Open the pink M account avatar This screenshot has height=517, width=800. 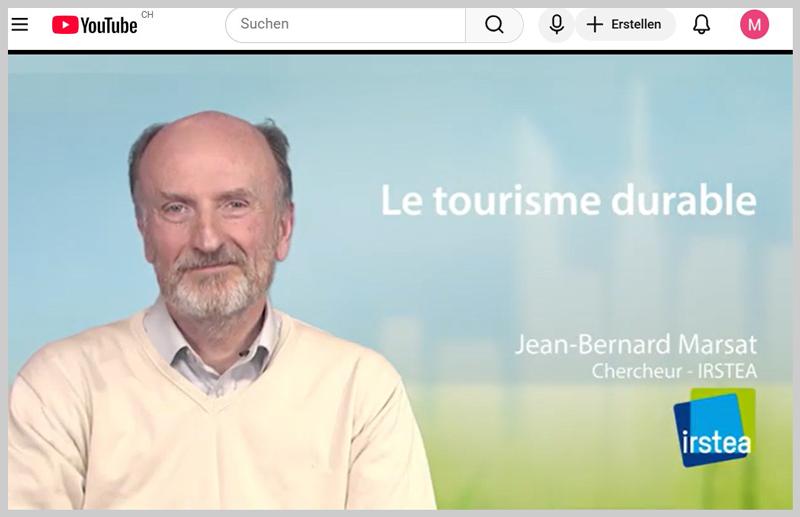tap(754, 24)
